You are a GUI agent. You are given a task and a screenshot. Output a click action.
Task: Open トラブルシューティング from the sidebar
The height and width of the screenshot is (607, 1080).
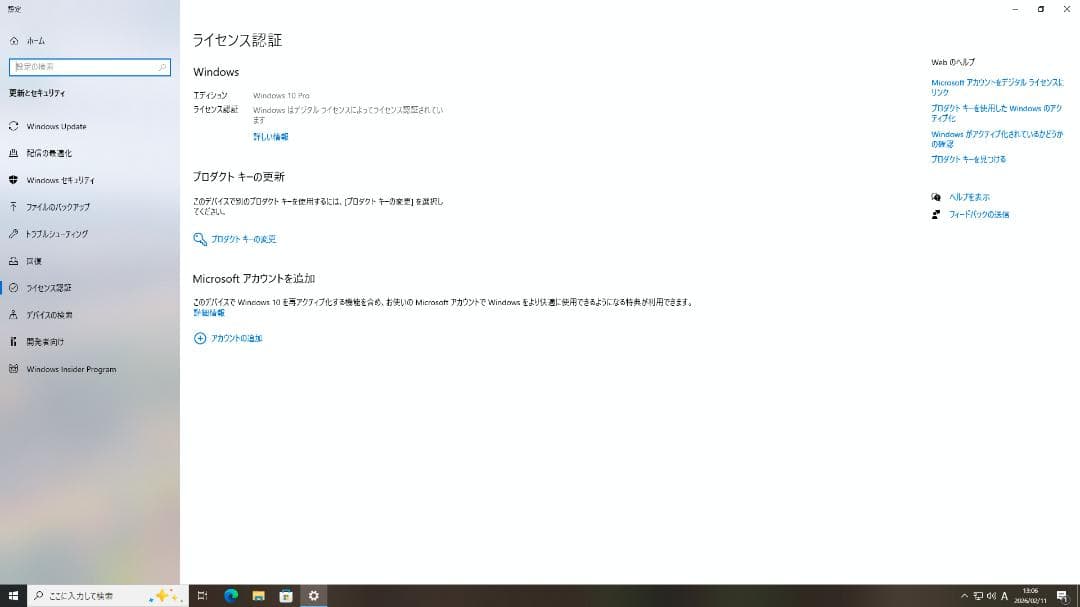point(63,234)
